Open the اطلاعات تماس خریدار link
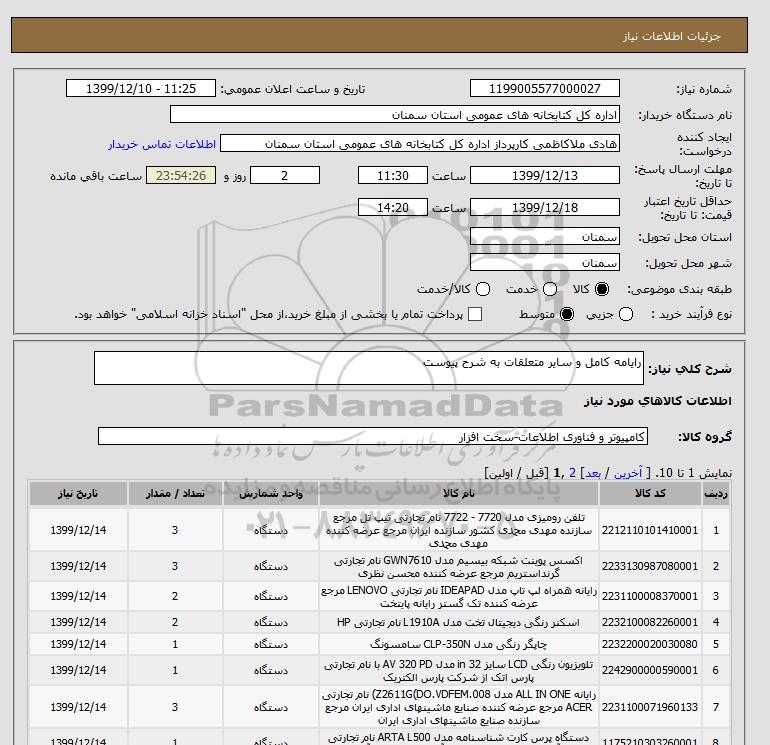Image resolution: width=770 pixels, height=745 pixels. point(162,144)
